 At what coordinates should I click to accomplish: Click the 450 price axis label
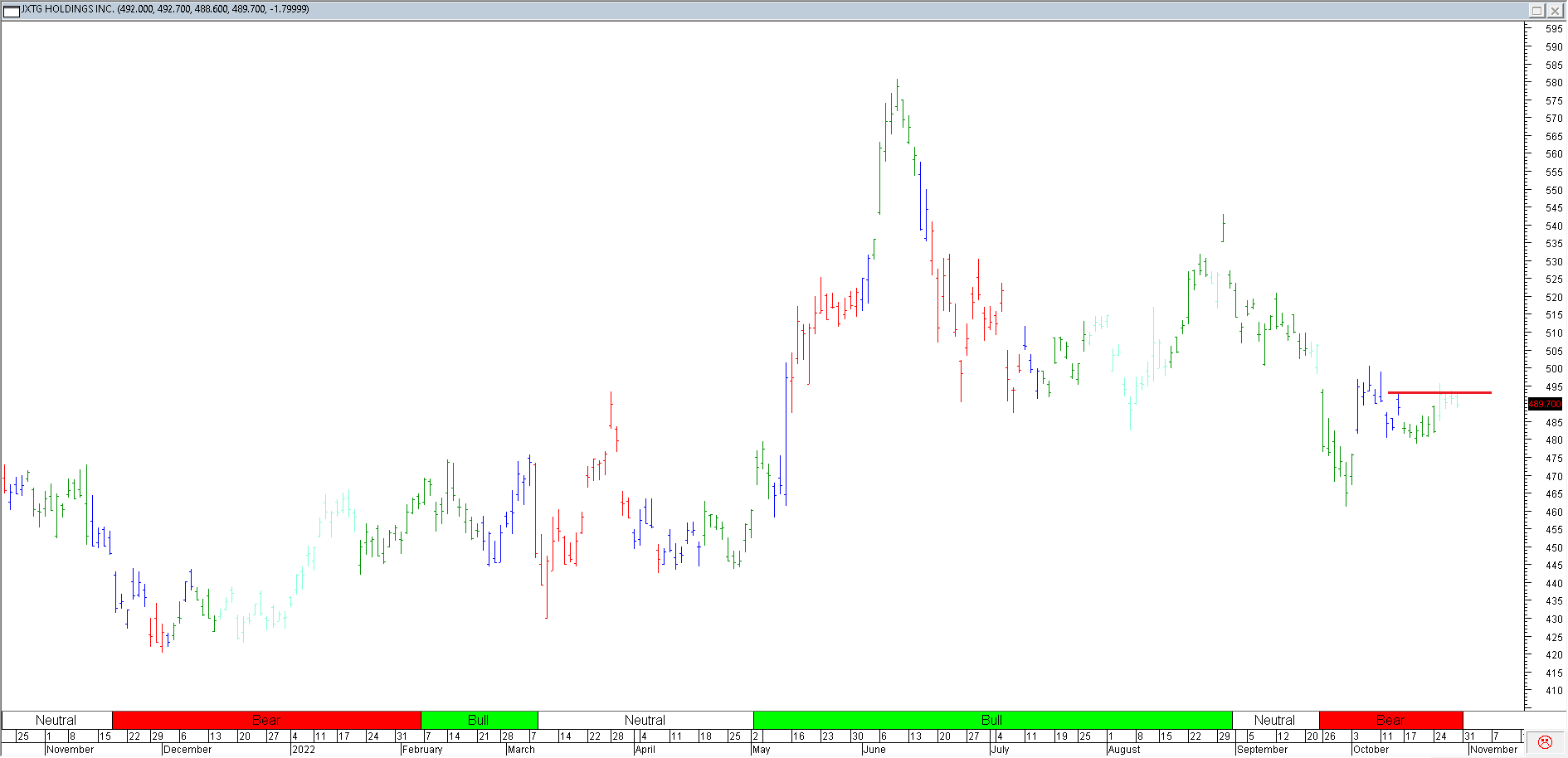(x=1554, y=547)
